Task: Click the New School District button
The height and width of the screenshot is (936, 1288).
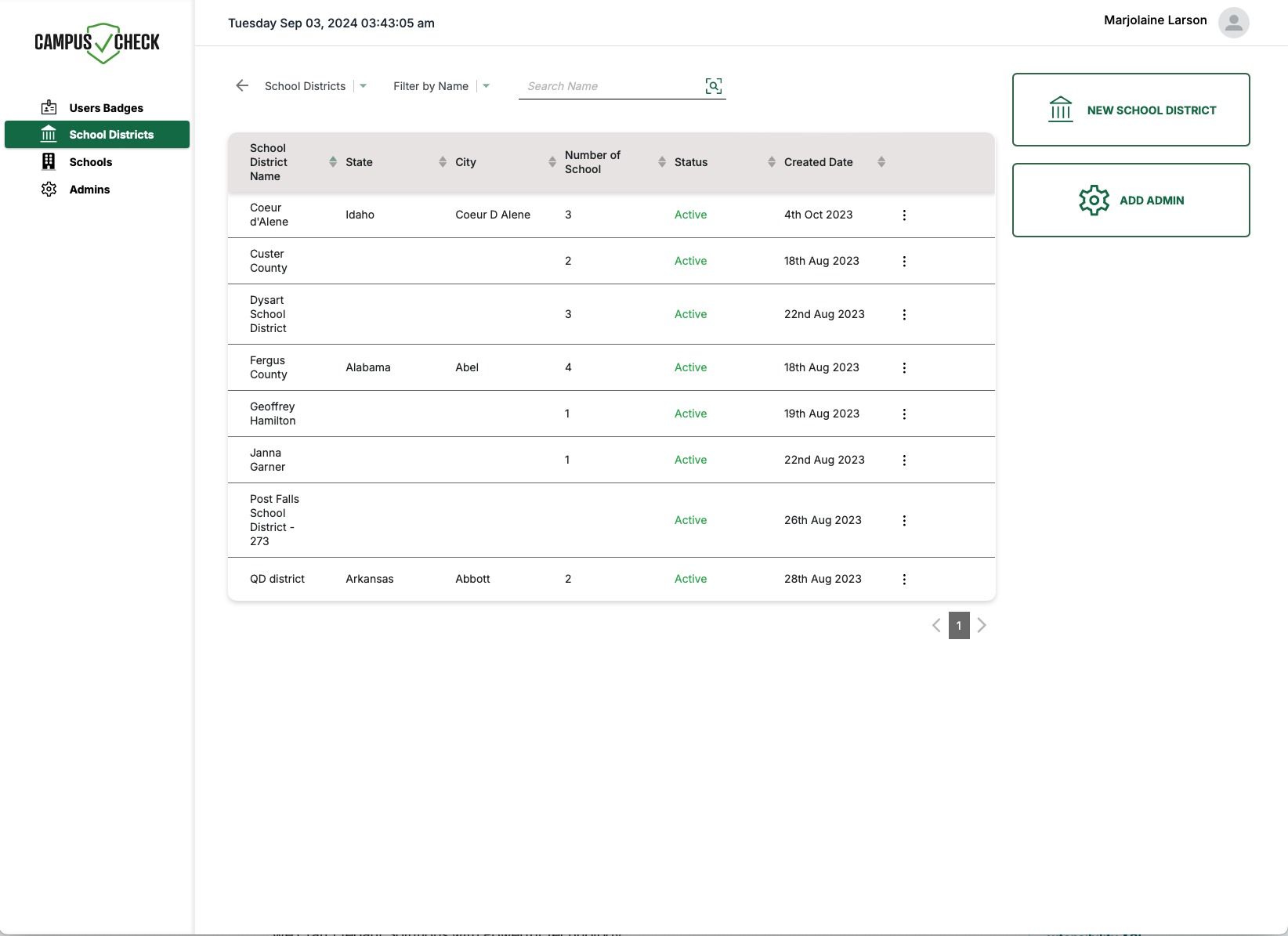Action: [x=1131, y=110]
